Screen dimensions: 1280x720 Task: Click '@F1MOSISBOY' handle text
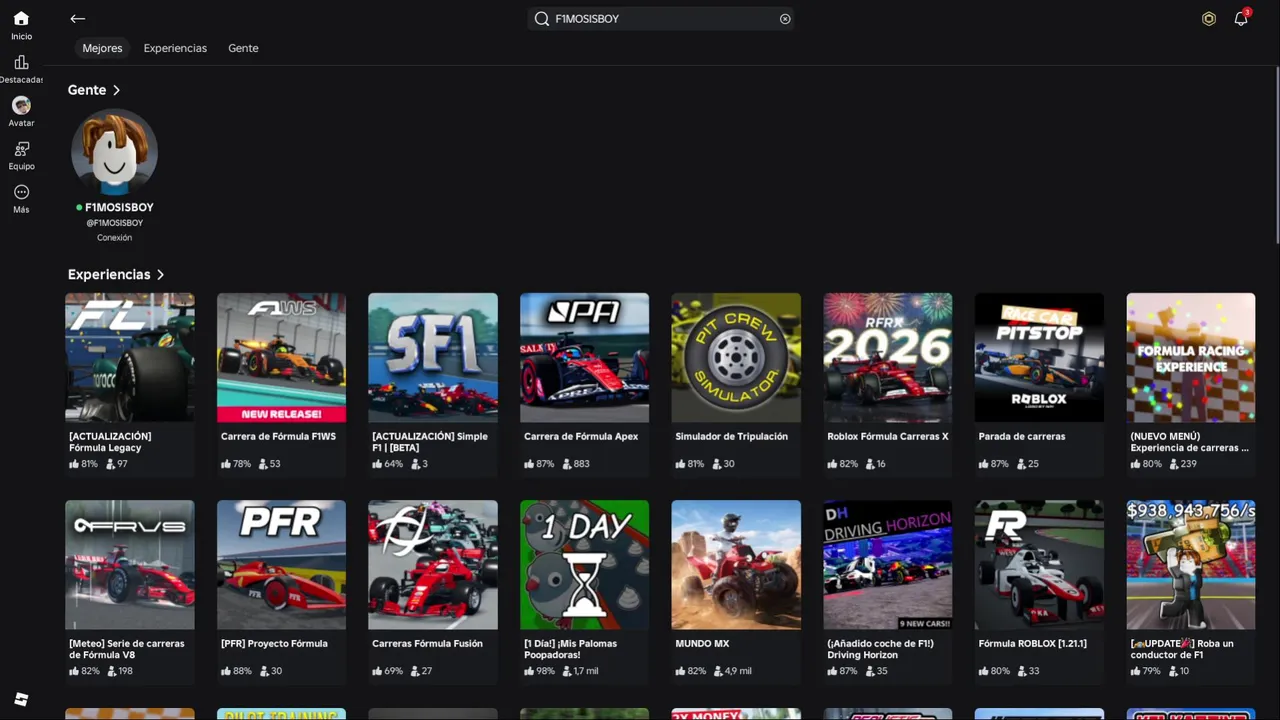pos(114,223)
